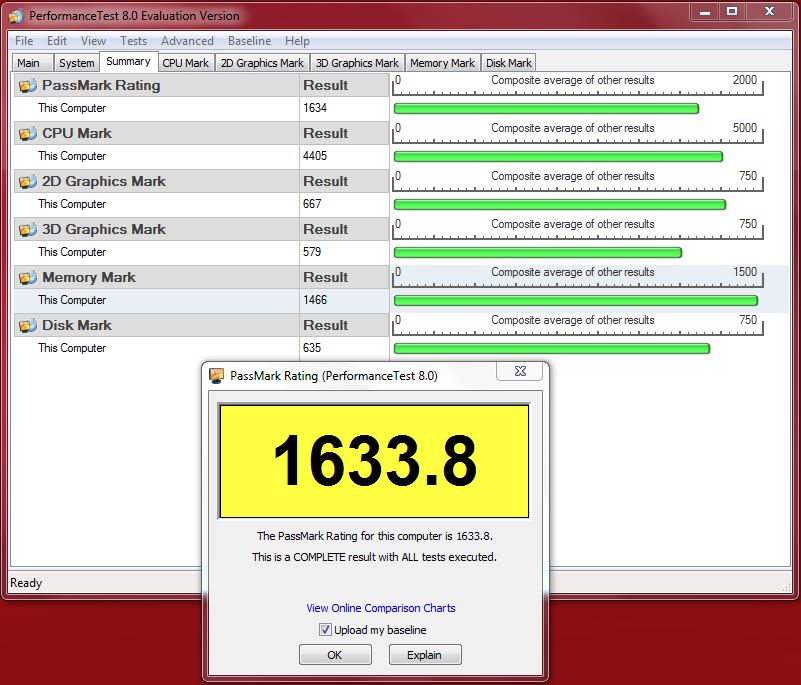Toggle the Upload my baseline checkbox

click(x=325, y=629)
